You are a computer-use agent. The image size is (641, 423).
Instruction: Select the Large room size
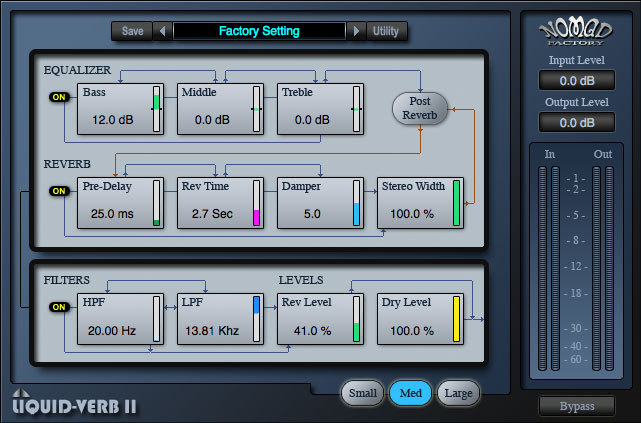point(458,393)
